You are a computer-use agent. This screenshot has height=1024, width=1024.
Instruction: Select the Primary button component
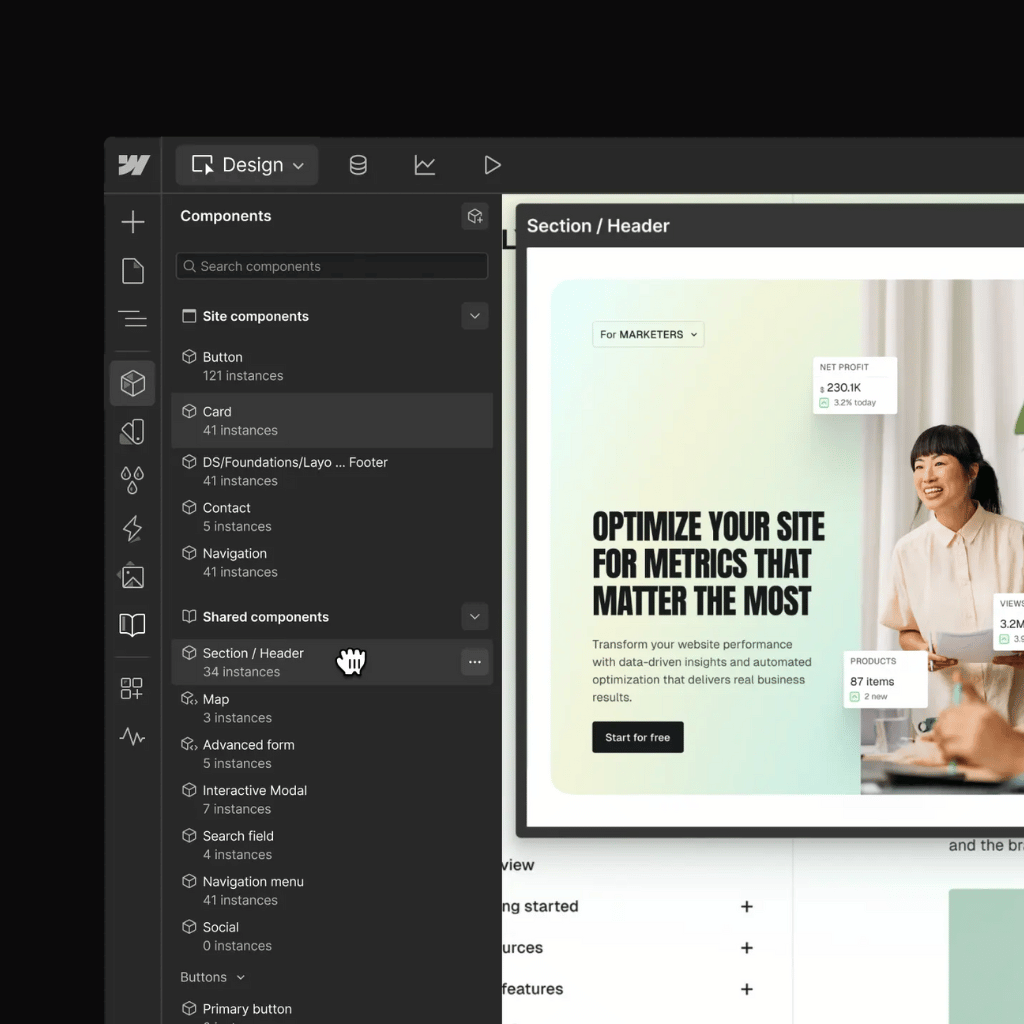(332, 1012)
